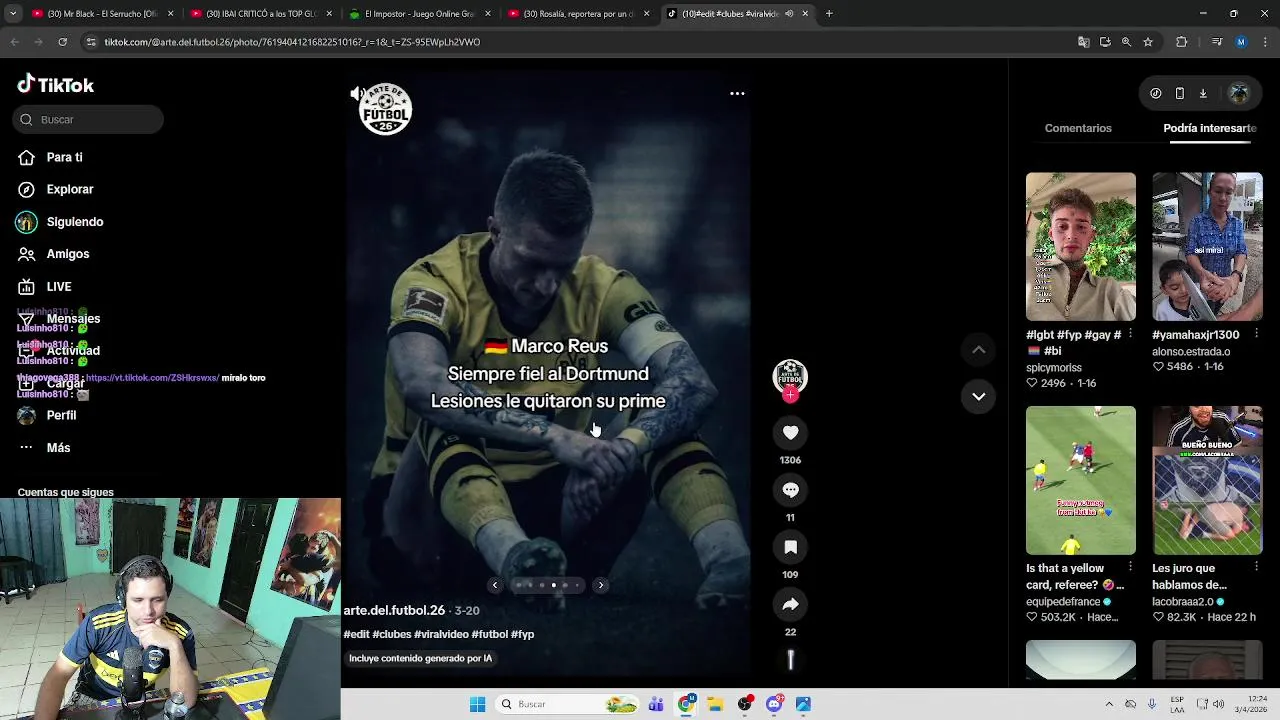Viewport: 1280px width, 720px height.
Task: Like the Marco Reus post
Action: [790, 432]
